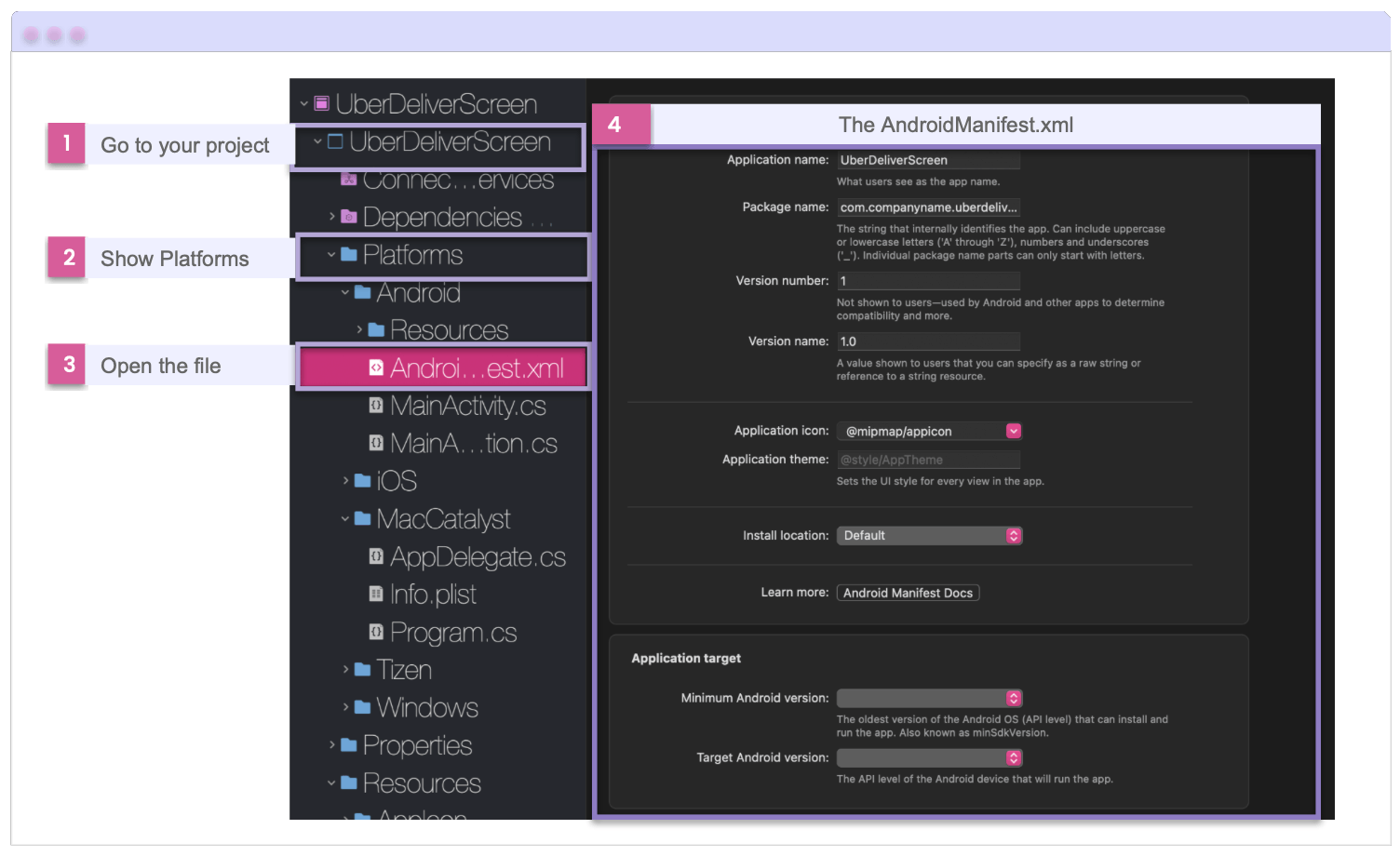Viewport: 1400px width, 856px height.
Task: Collapse the MacCatalyst folder
Action: tap(345, 518)
